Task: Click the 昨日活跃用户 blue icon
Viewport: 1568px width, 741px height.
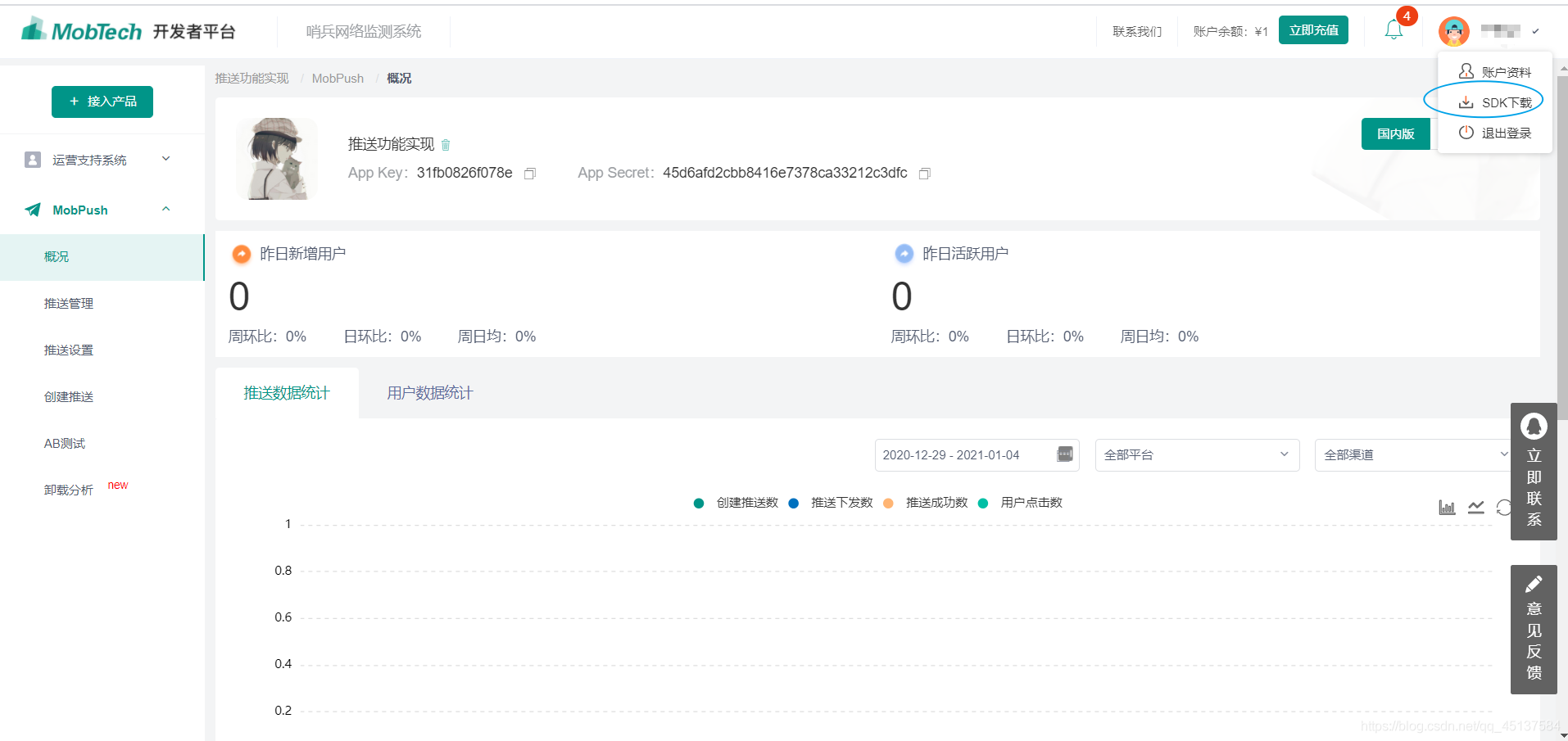Action: [x=904, y=254]
